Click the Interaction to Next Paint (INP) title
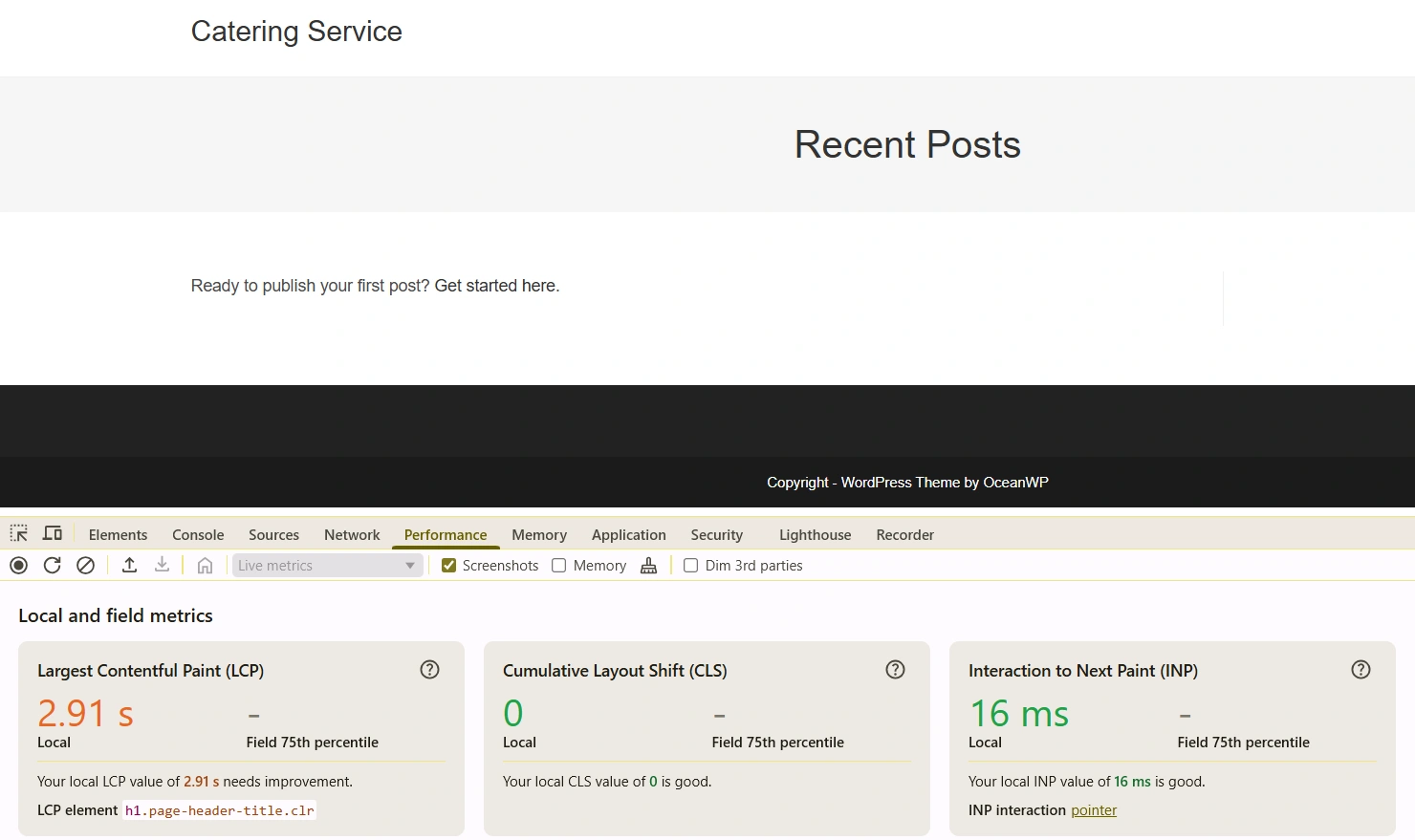Screen dimensions: 1415x840 1082,671
